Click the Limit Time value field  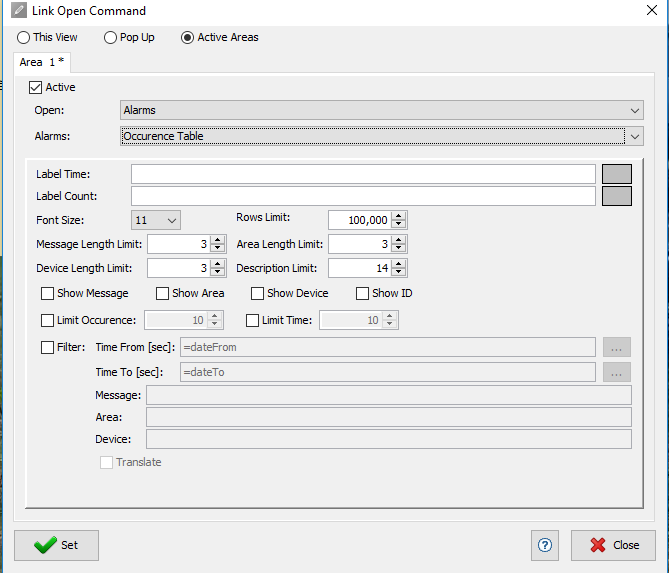click(351, 320)
